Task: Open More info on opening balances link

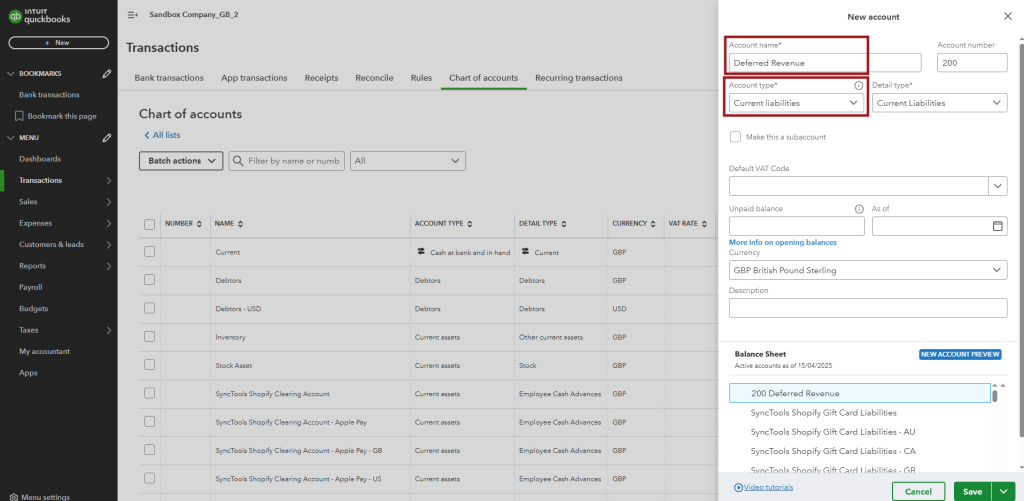Action: 783,242
